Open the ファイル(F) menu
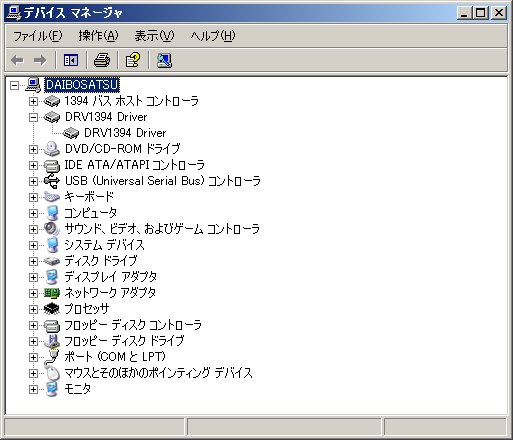The image size is (513, 440). click(37, 36)
